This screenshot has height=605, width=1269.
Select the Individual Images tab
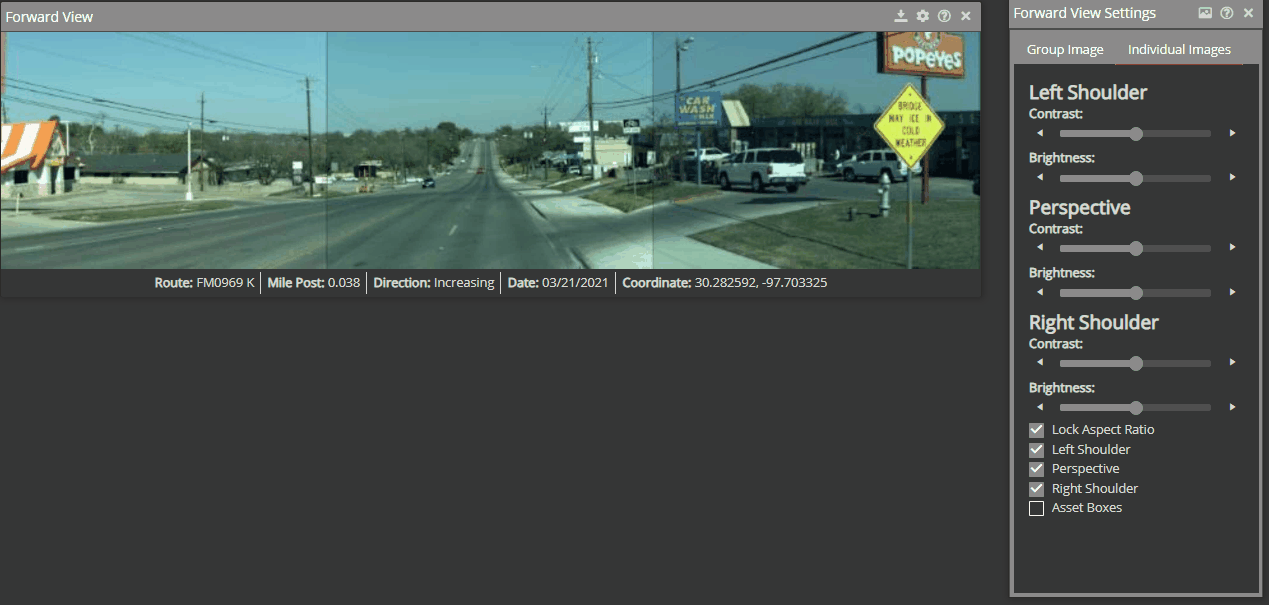1179,50
